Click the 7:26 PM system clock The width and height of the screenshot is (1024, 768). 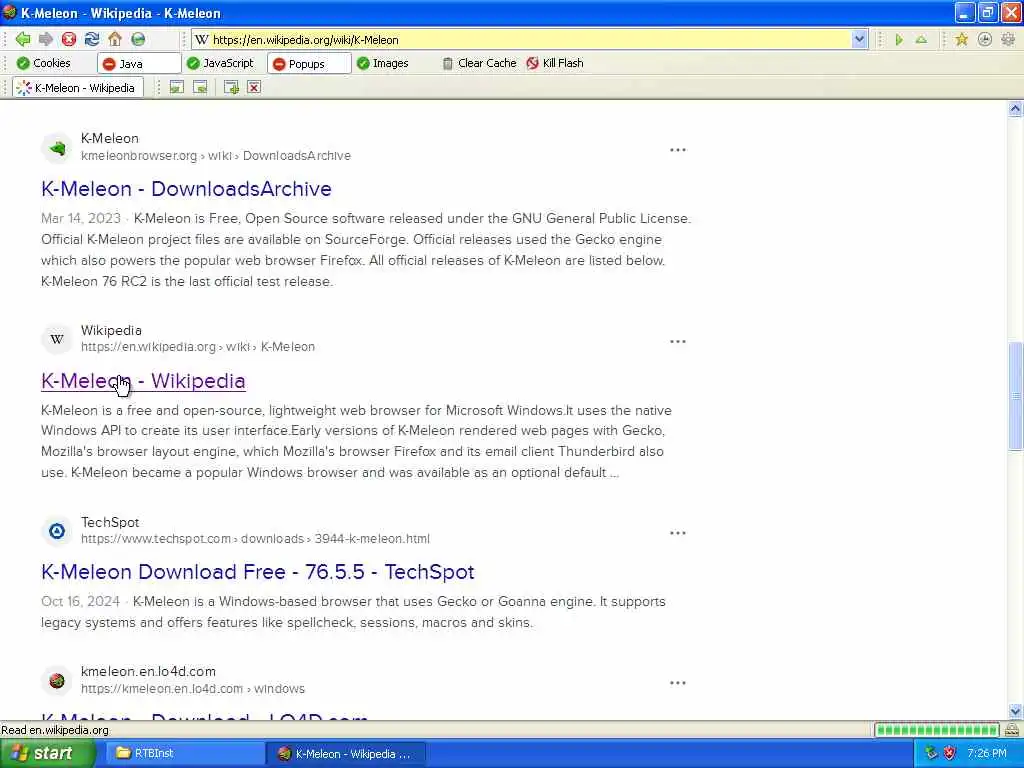click(x=987, y=754)
